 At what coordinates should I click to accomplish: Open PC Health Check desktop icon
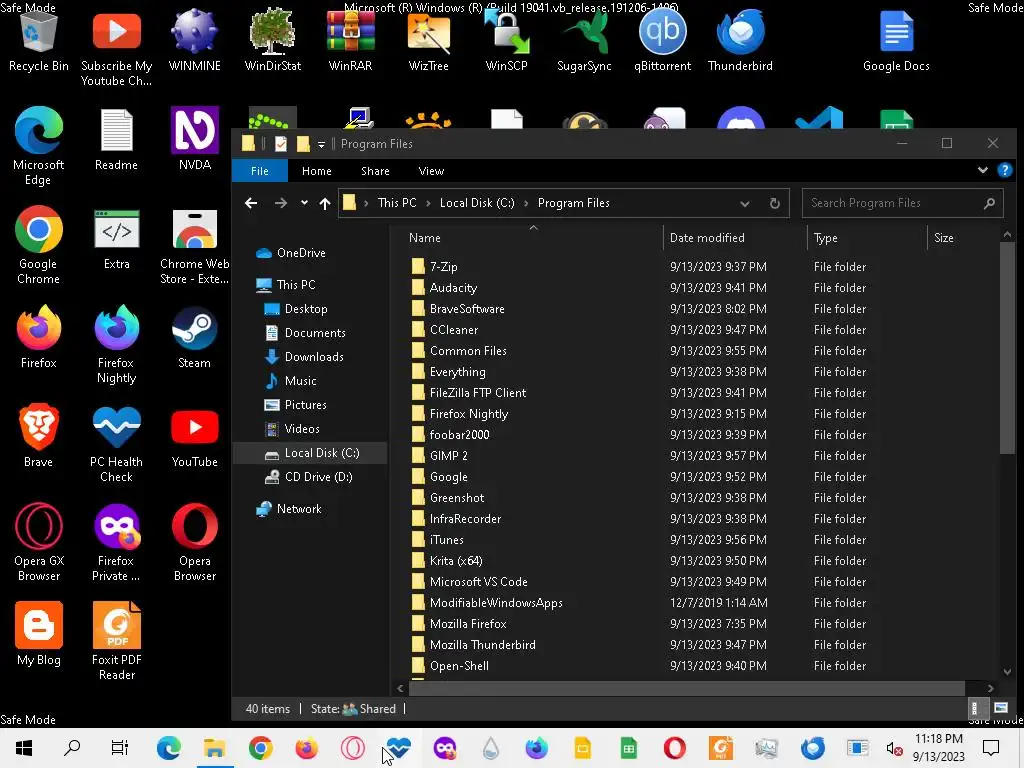point(116,444)
